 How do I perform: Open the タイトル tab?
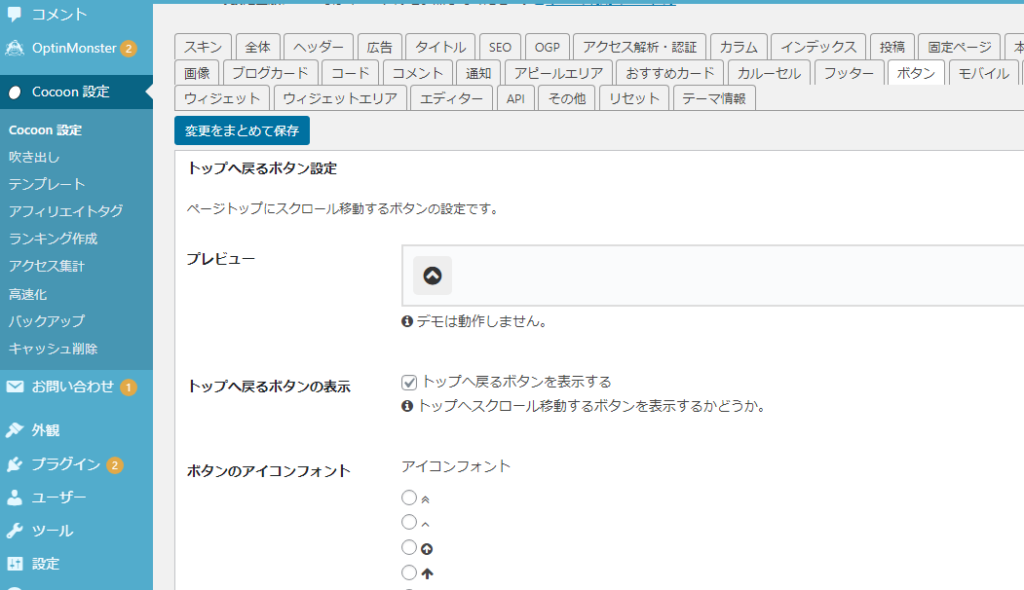[440, 47]
